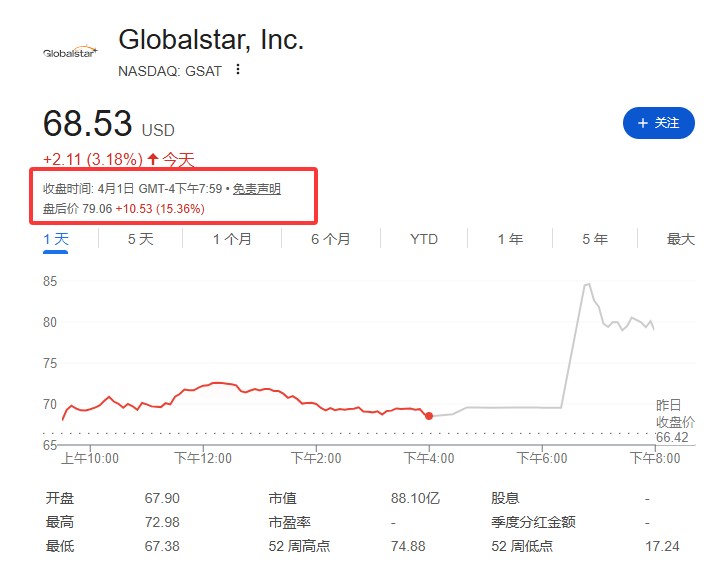Show the 最大 maximum range tab
The height and width of the screenshot is (570, 707).
(x=680, y=239)
